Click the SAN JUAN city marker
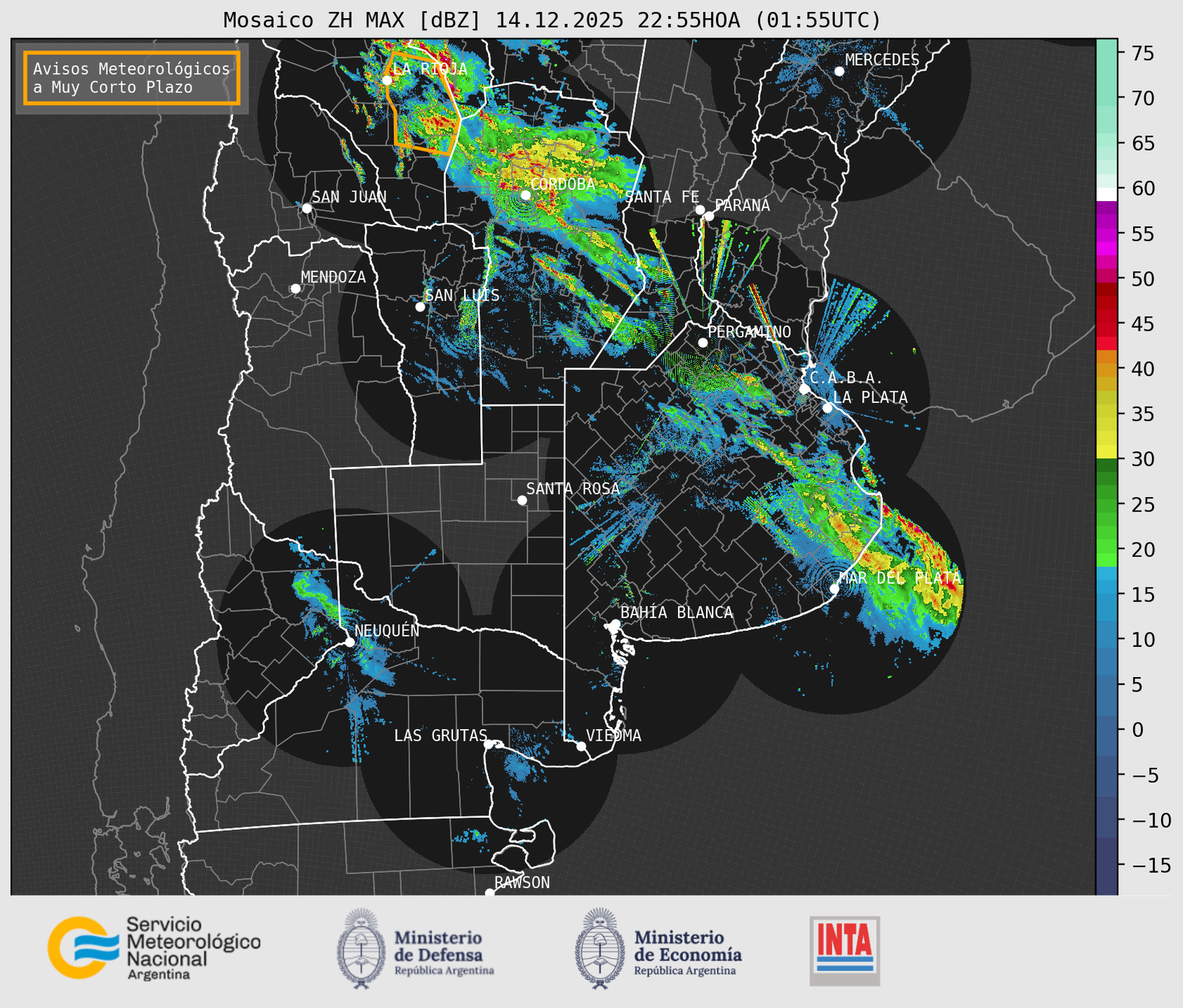Image resolution: width=1183 pixels, height=1008 pixels. [x=306, y=208]
